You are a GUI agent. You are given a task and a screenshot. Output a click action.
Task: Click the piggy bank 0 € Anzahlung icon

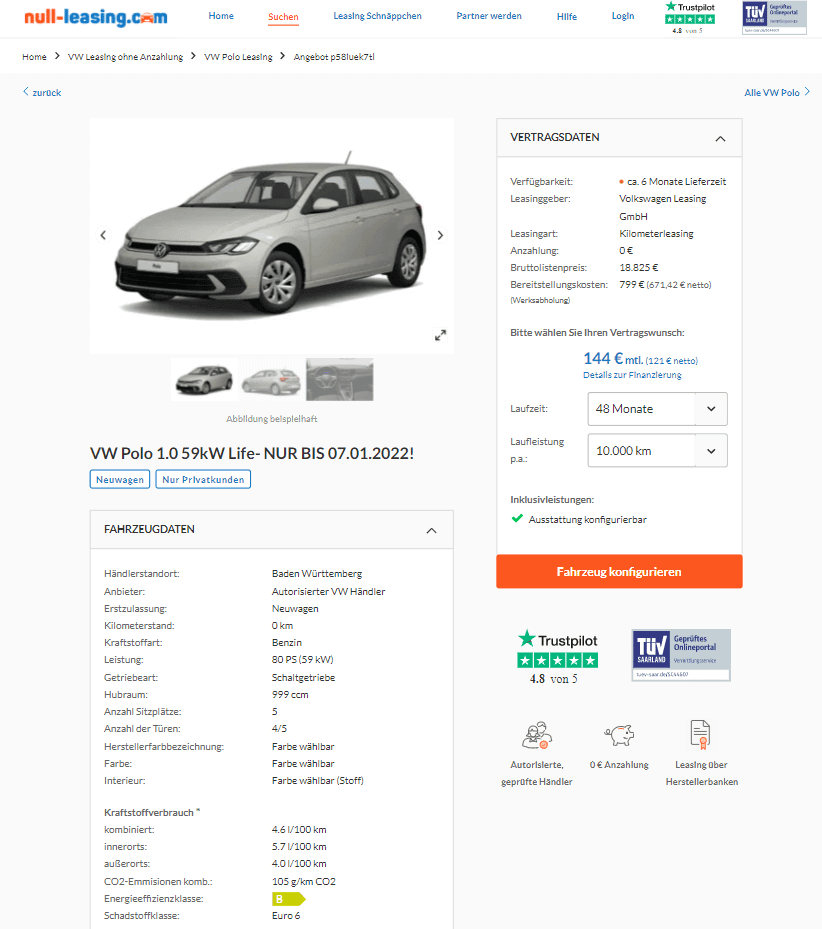619,735
